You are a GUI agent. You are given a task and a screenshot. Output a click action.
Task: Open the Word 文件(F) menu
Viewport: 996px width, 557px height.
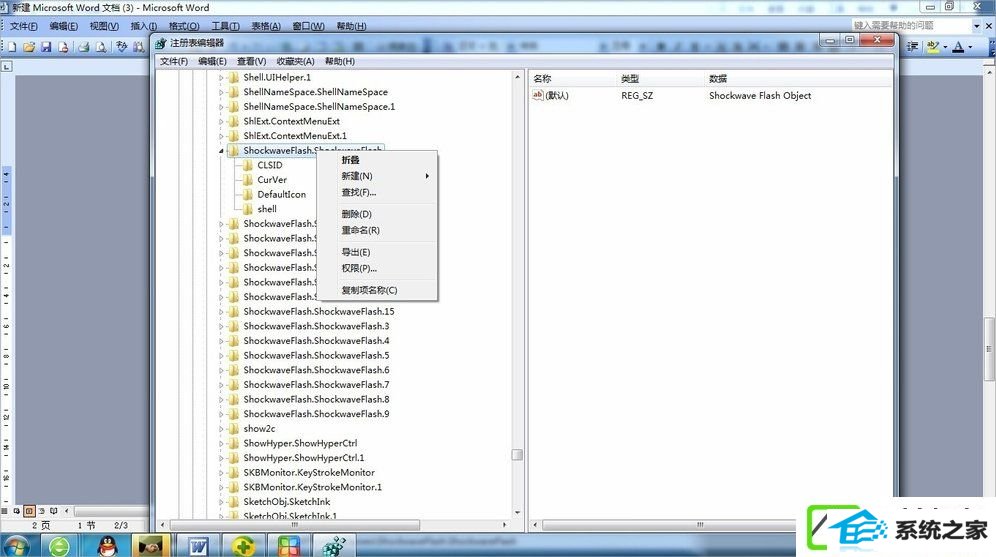(24, 26)
